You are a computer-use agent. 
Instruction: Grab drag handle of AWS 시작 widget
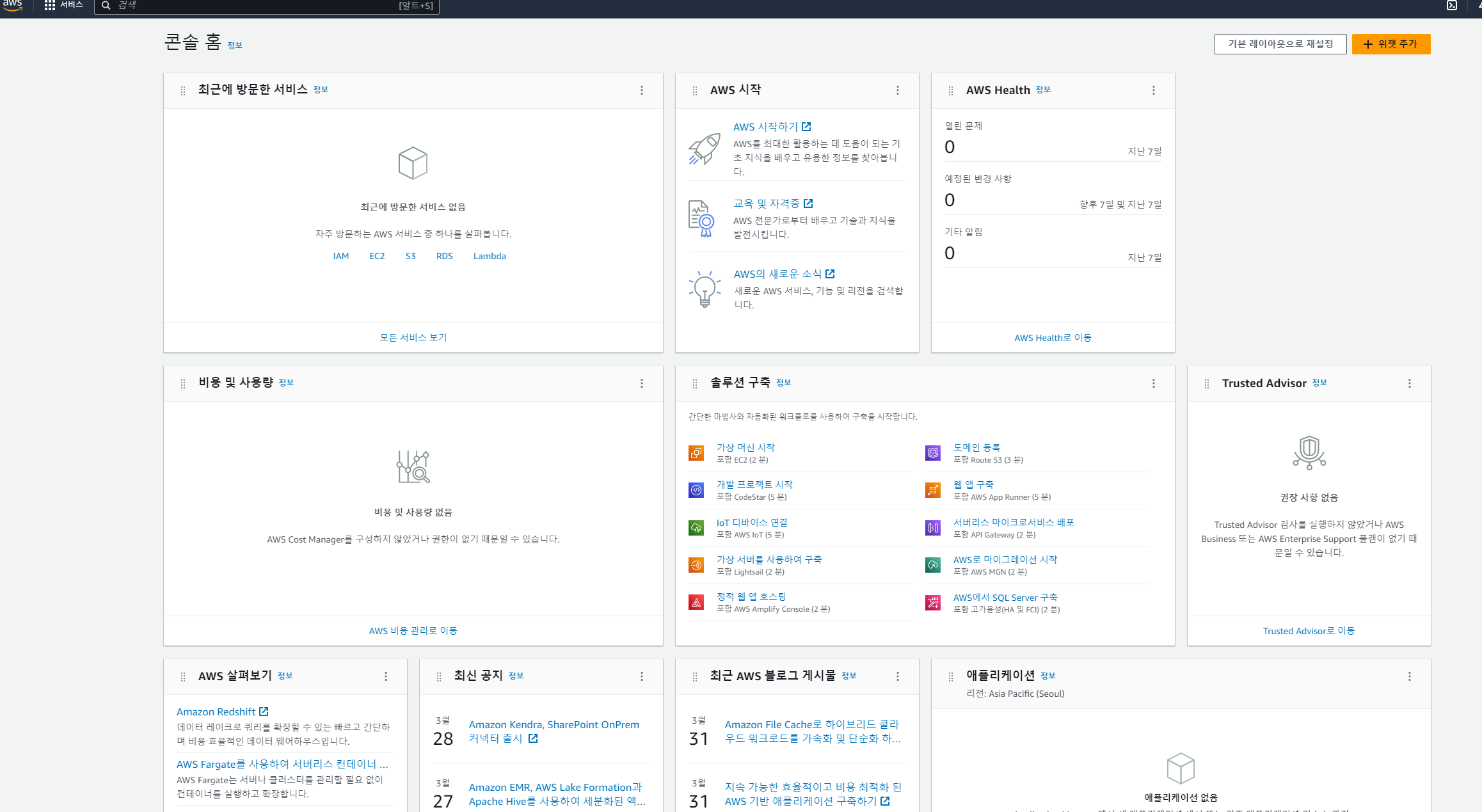(695, 91)
